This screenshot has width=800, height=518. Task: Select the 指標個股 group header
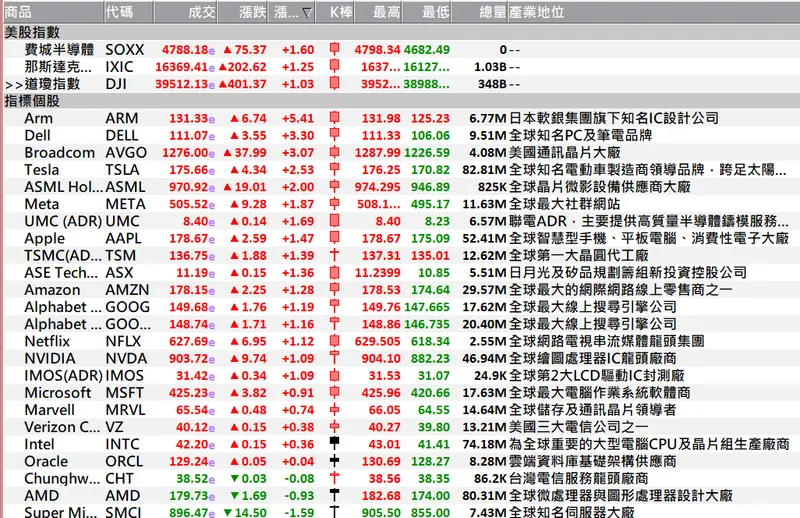[x=32, y=101]
